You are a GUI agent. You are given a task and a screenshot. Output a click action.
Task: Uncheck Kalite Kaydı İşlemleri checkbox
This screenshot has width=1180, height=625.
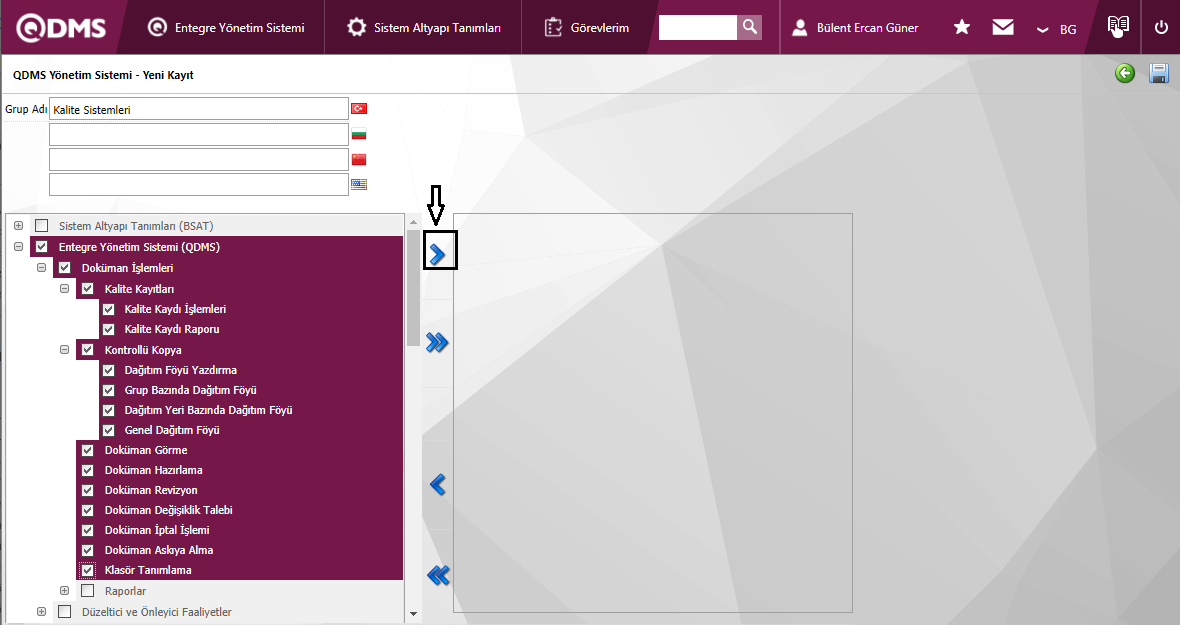point(108,309)
